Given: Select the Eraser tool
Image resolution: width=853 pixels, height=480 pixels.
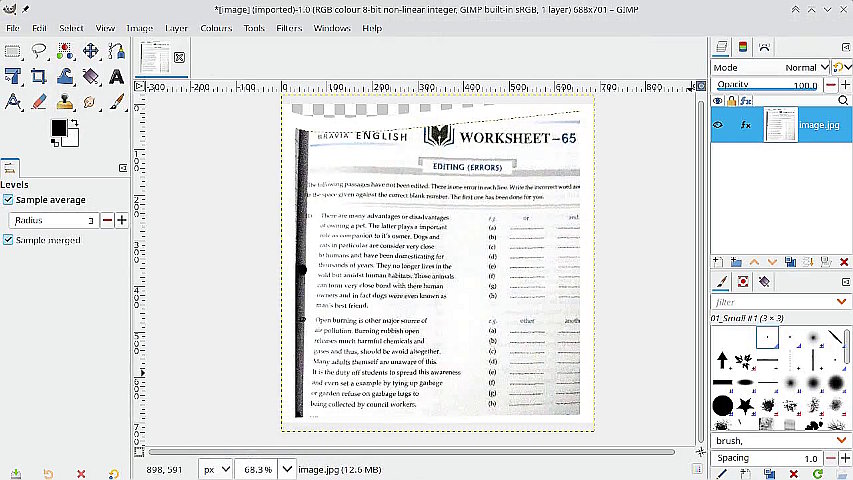Looking at the screenshot, I should 39,102.
